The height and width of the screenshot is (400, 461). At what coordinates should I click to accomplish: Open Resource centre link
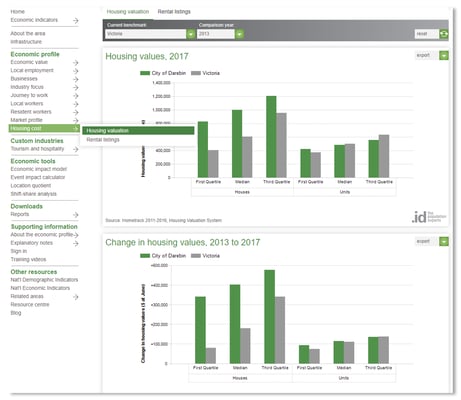point(30,305)
